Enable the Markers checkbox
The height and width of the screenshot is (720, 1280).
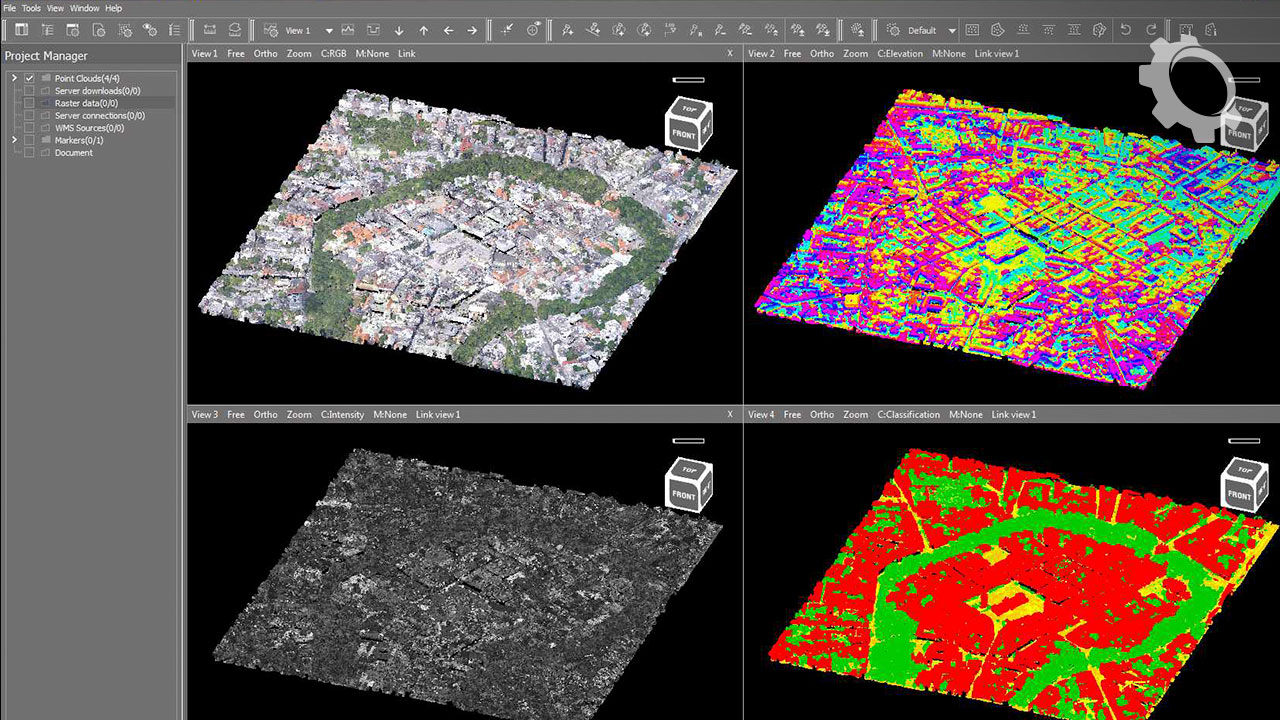point(30,140)
